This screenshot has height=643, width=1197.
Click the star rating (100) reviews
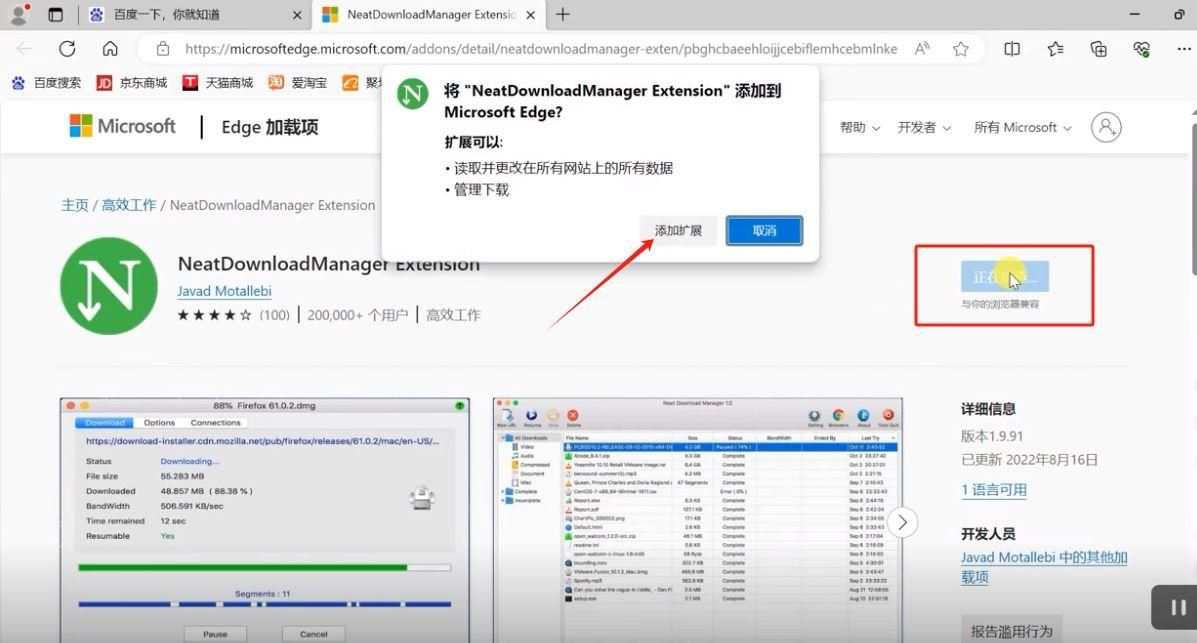233,315
